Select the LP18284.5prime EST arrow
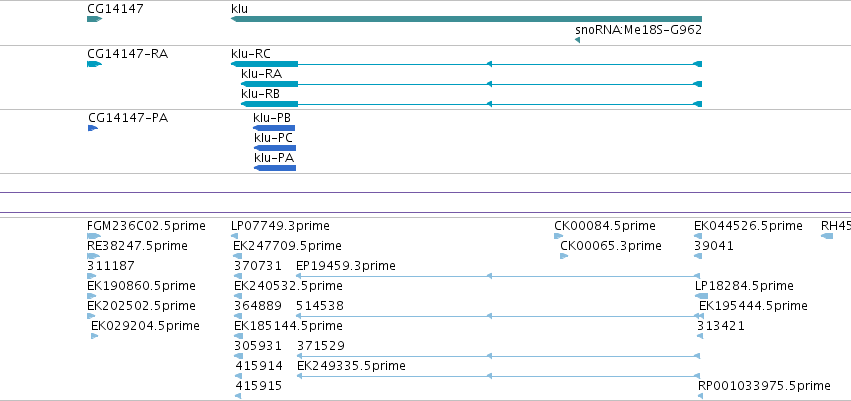The width and height of the screenshot is (851, 401). [701, 296]
